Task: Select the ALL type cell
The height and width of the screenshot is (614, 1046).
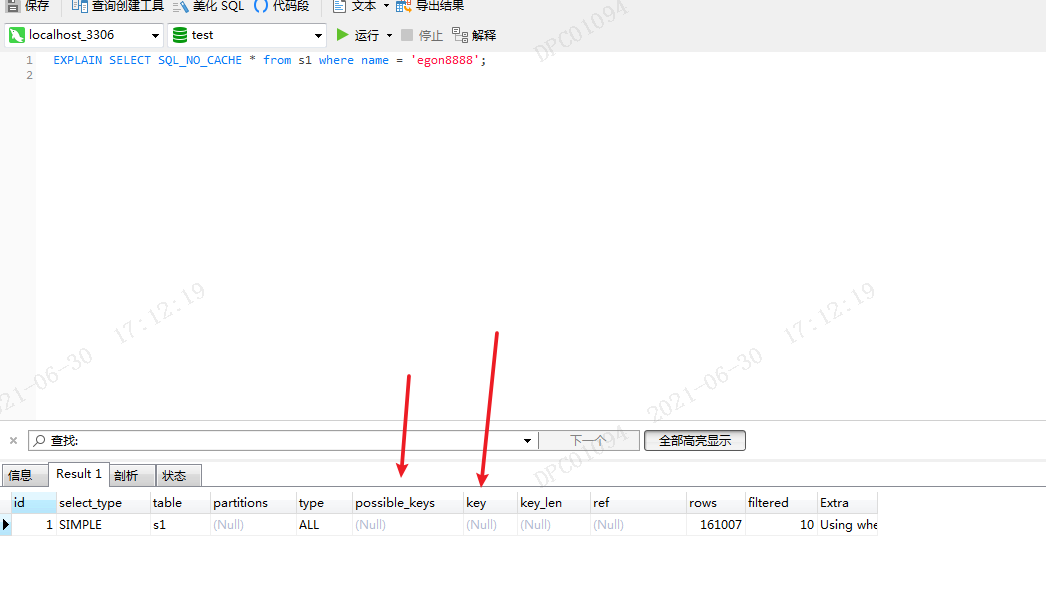Action: 324,525
